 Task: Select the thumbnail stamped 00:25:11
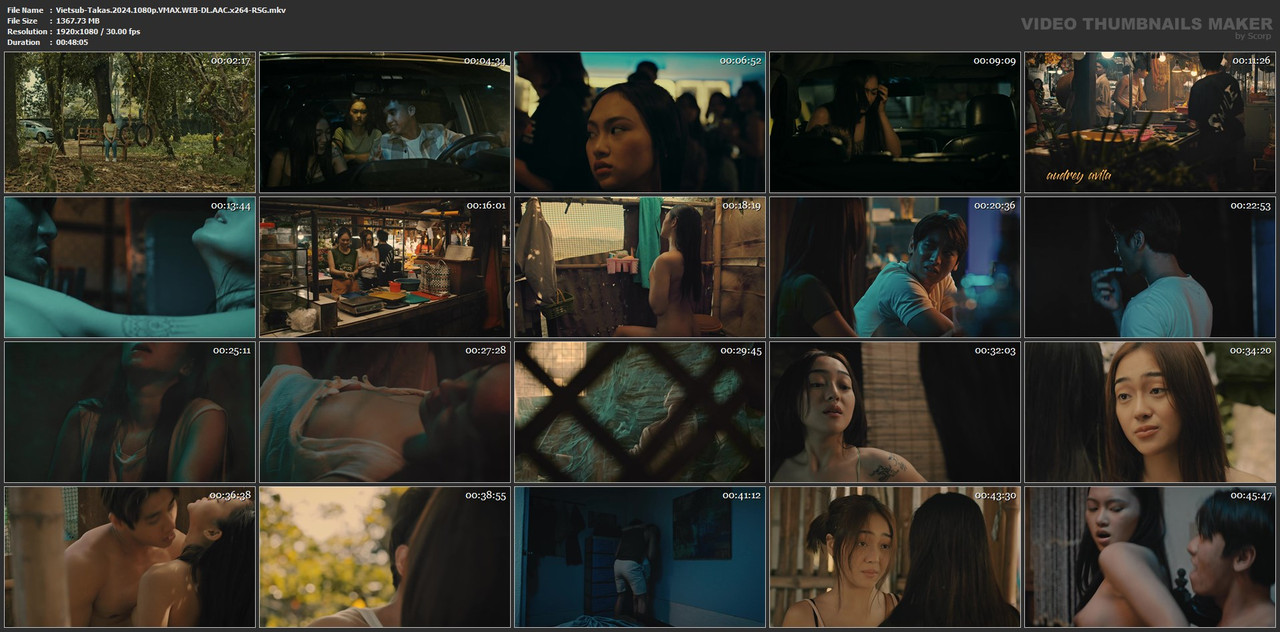[130, 412]
